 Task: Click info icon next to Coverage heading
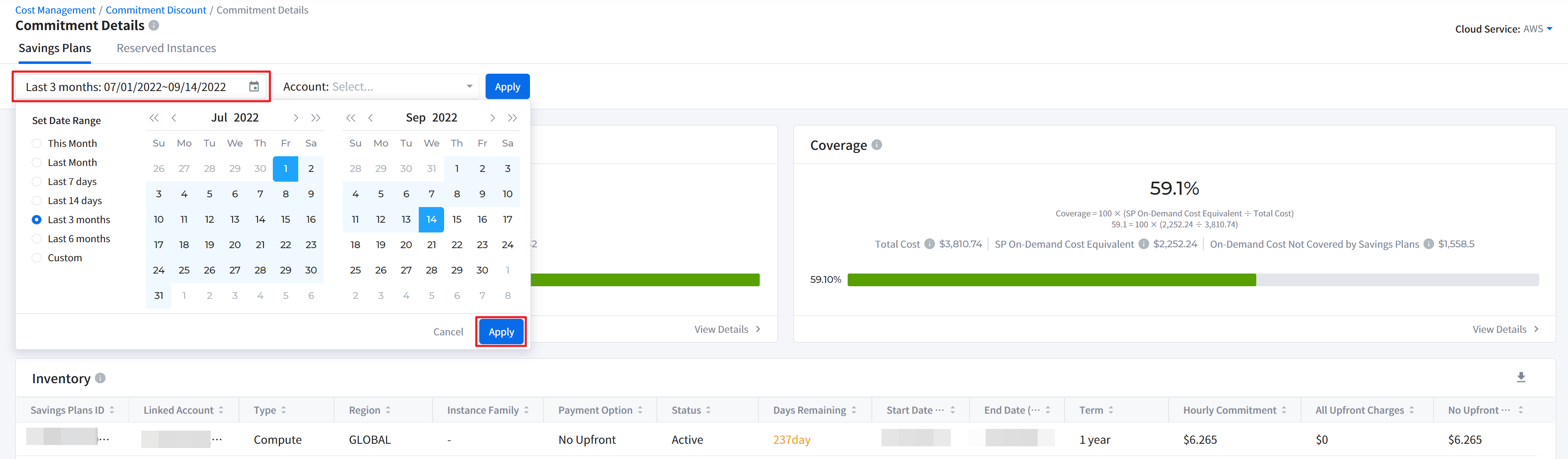tap(876, 145)
